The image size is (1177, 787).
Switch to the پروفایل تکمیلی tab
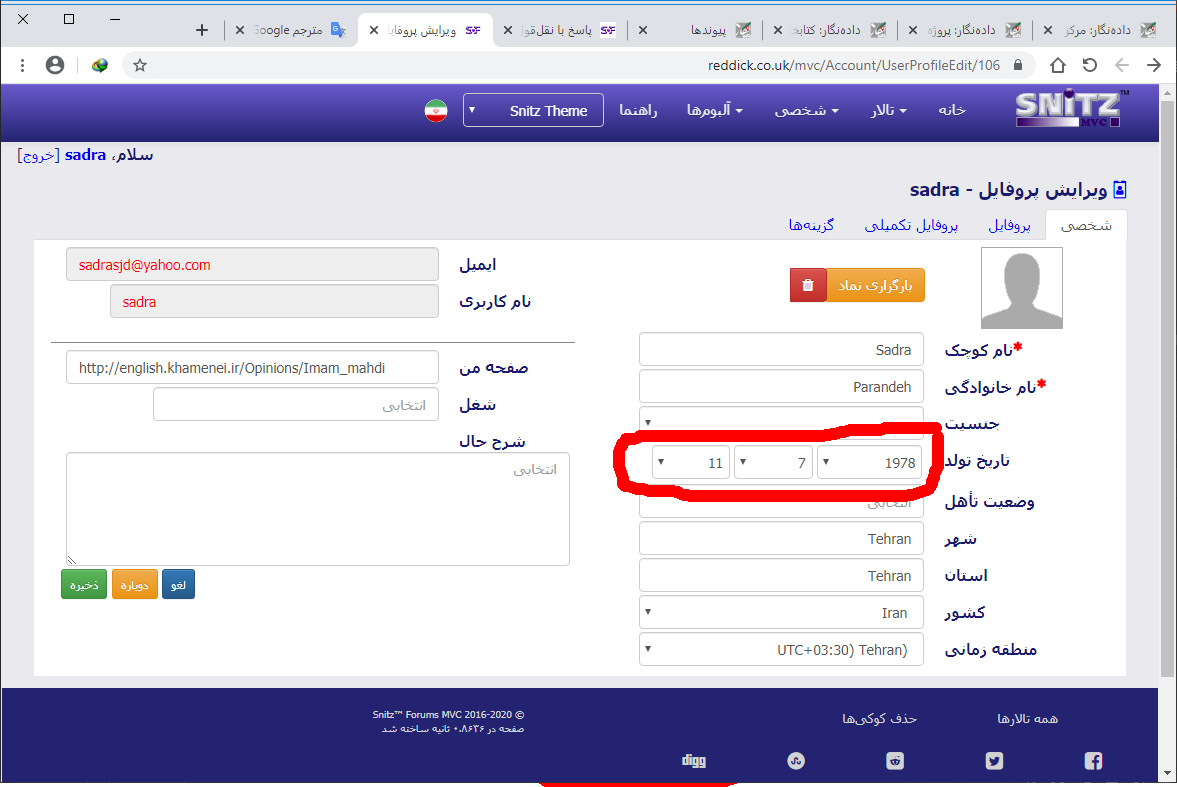tap(911, 226)
